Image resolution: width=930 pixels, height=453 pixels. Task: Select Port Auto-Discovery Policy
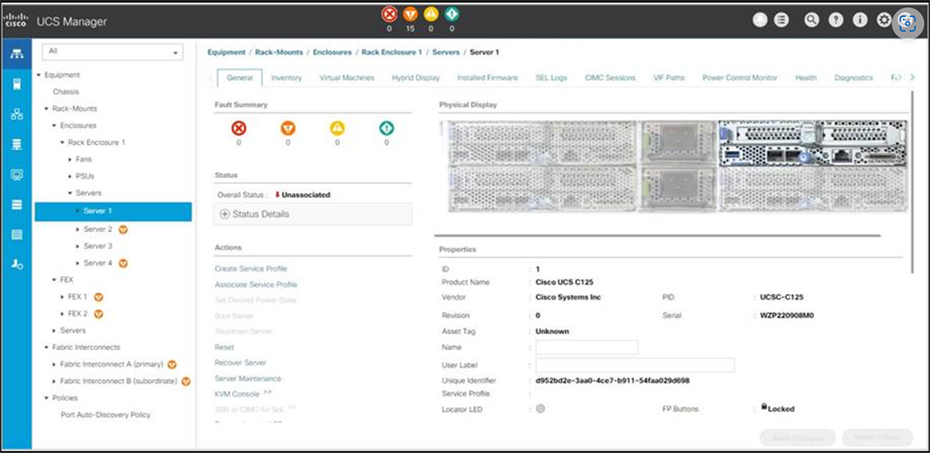click(x=106, y=415)
